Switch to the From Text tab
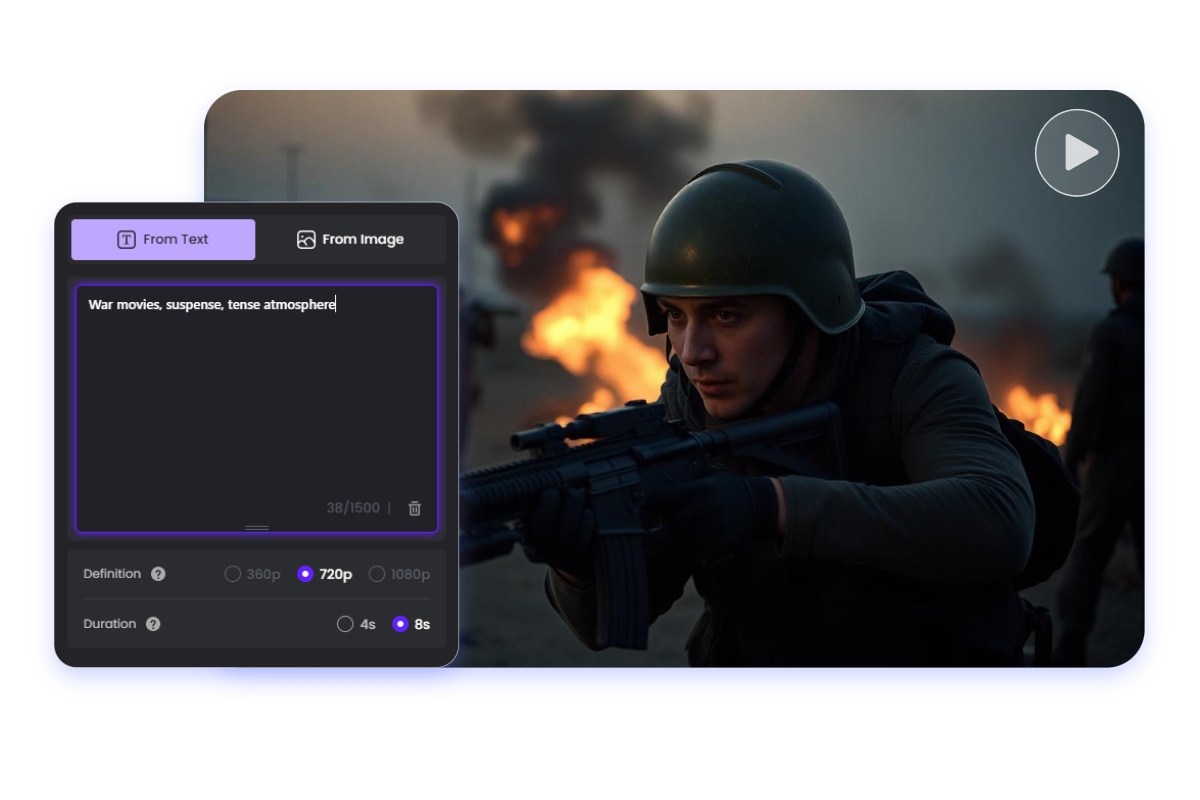The width and height of the screenshot is (1200, 800). pyautogui.click(x=163, y=240)
